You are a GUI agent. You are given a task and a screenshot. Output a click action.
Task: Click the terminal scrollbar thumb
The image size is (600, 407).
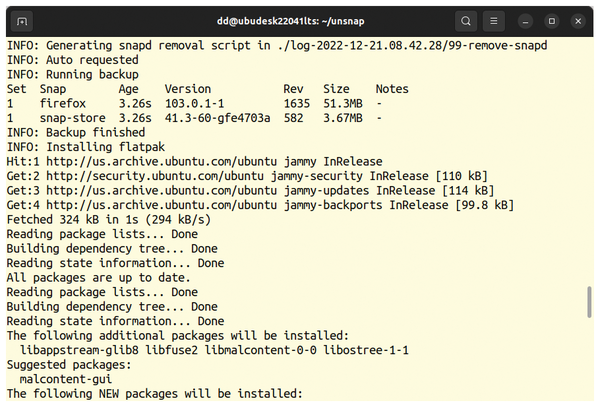(589, 302)
